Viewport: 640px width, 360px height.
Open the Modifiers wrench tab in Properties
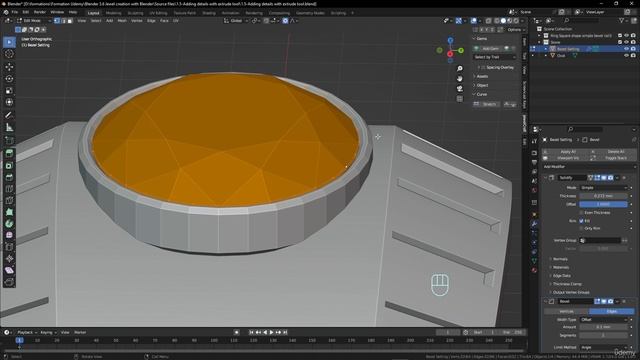[534, 224]
